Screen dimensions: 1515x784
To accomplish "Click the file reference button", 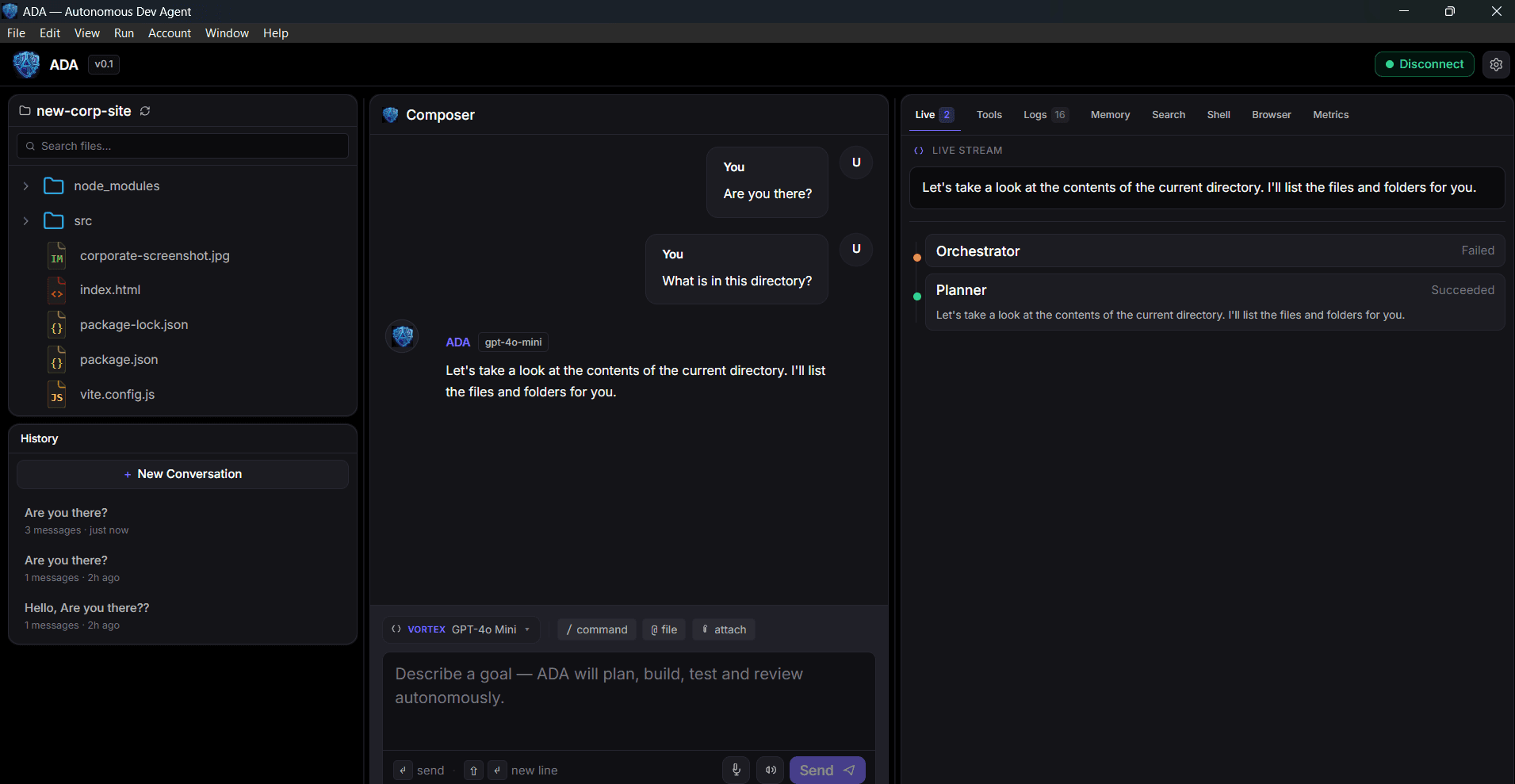I will (x=664, y=629).
